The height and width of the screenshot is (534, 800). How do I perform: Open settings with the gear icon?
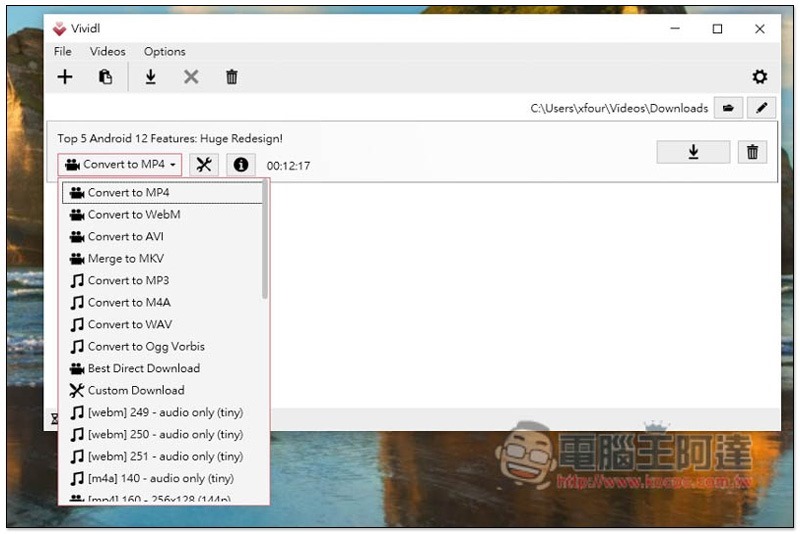click(759, 77)
